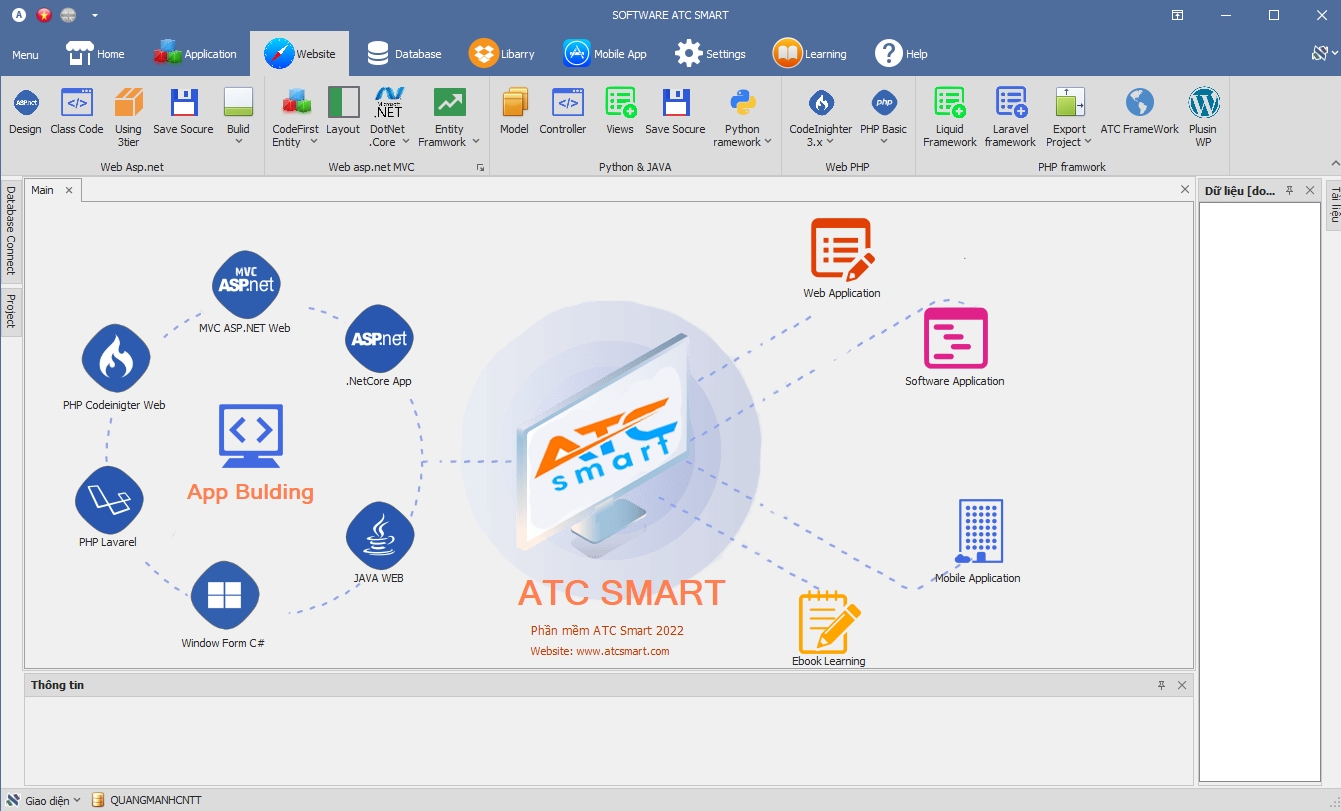Image resolution: width=1341 pixels, height=811 pixels.
Task: Select the Using 3tier tool
Action: [128, 118]
